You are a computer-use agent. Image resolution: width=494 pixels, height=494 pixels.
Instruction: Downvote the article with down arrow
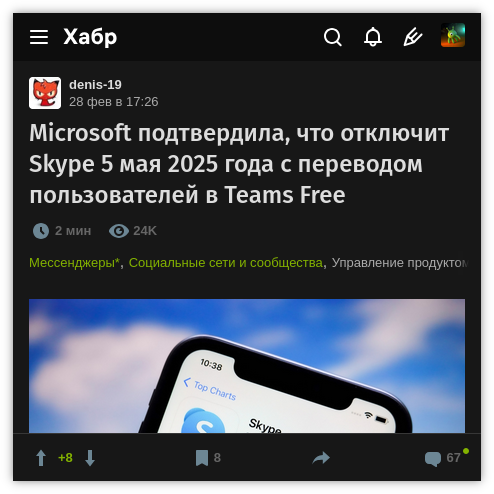[x=90, y=458]
